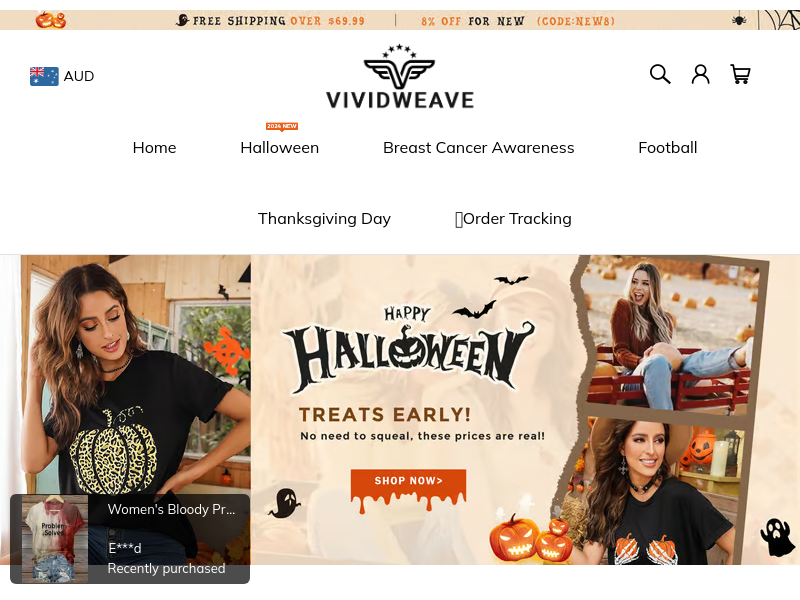
Task: Open the user account icon
Action: 701,74
